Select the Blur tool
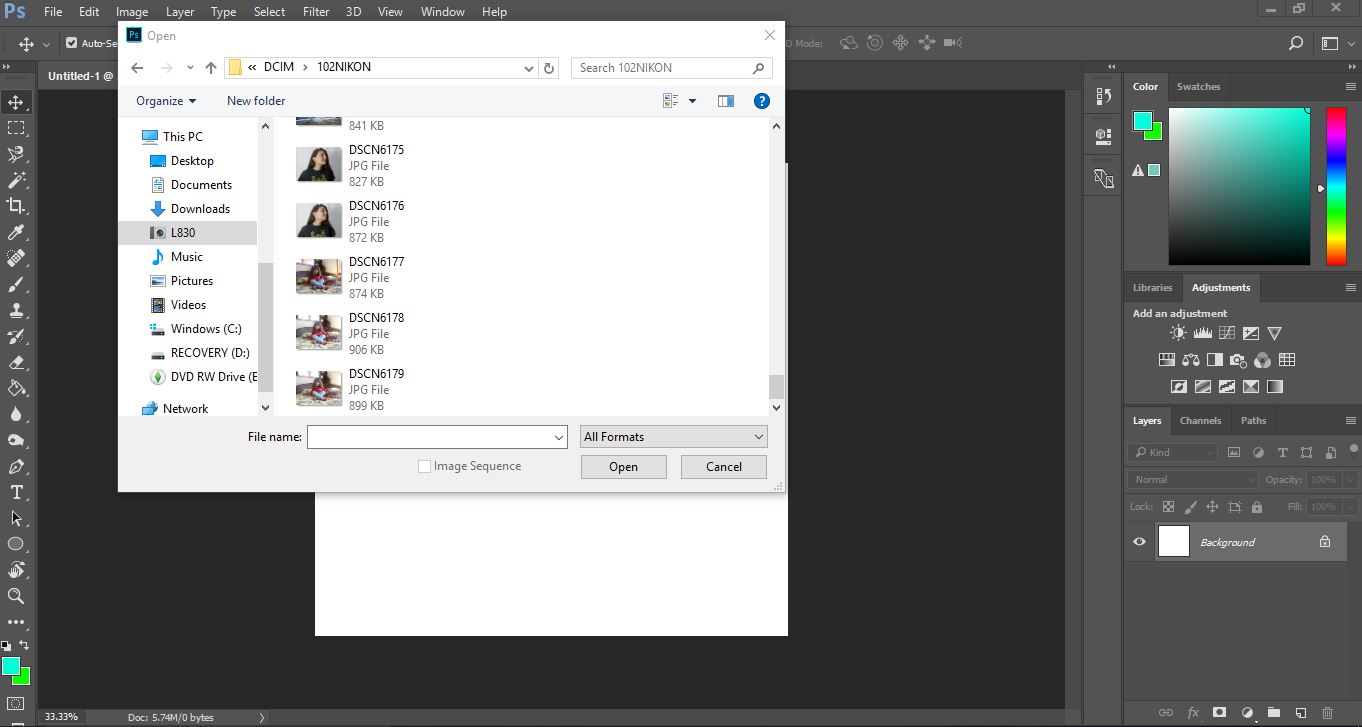 coord(16,414)
